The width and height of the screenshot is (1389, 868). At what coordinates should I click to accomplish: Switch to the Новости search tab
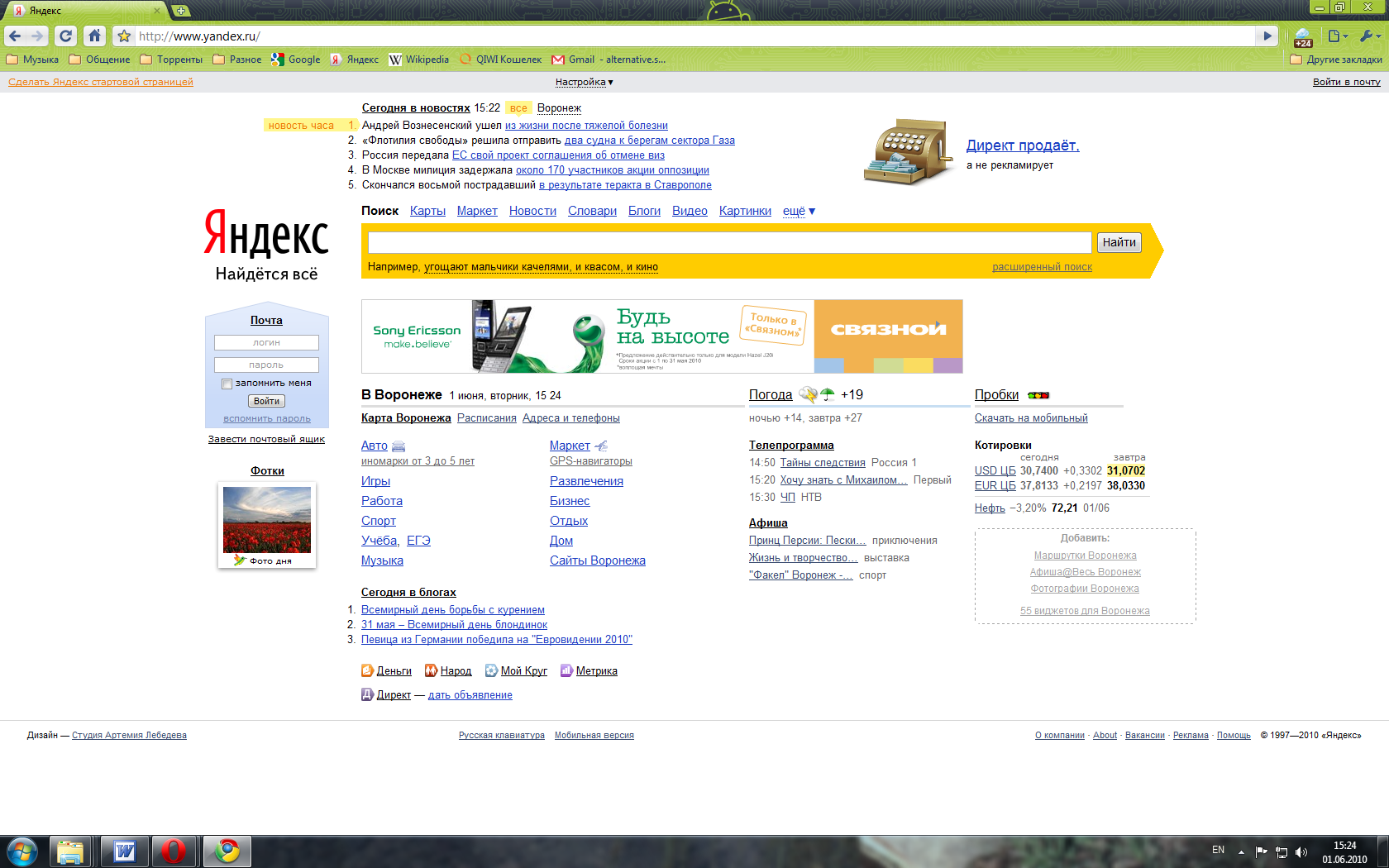tap(532, 211)
